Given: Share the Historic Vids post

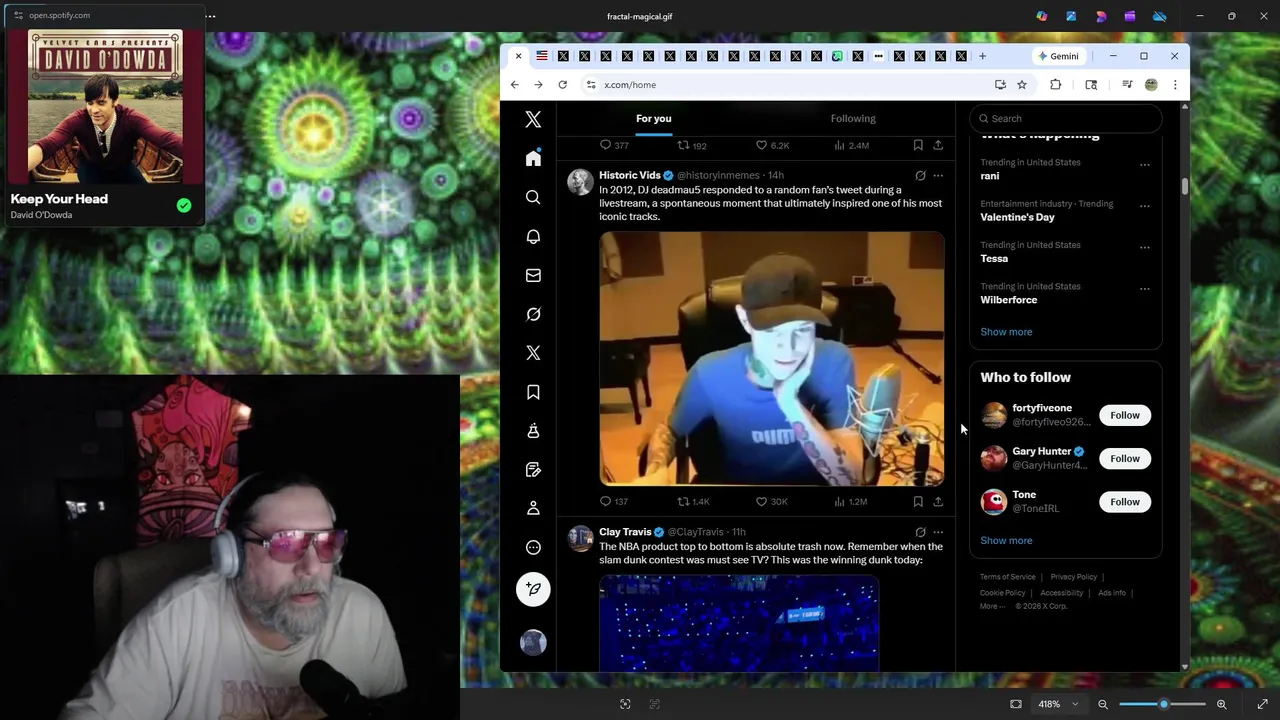Looking at the screenshot, I should pos(938,501).
